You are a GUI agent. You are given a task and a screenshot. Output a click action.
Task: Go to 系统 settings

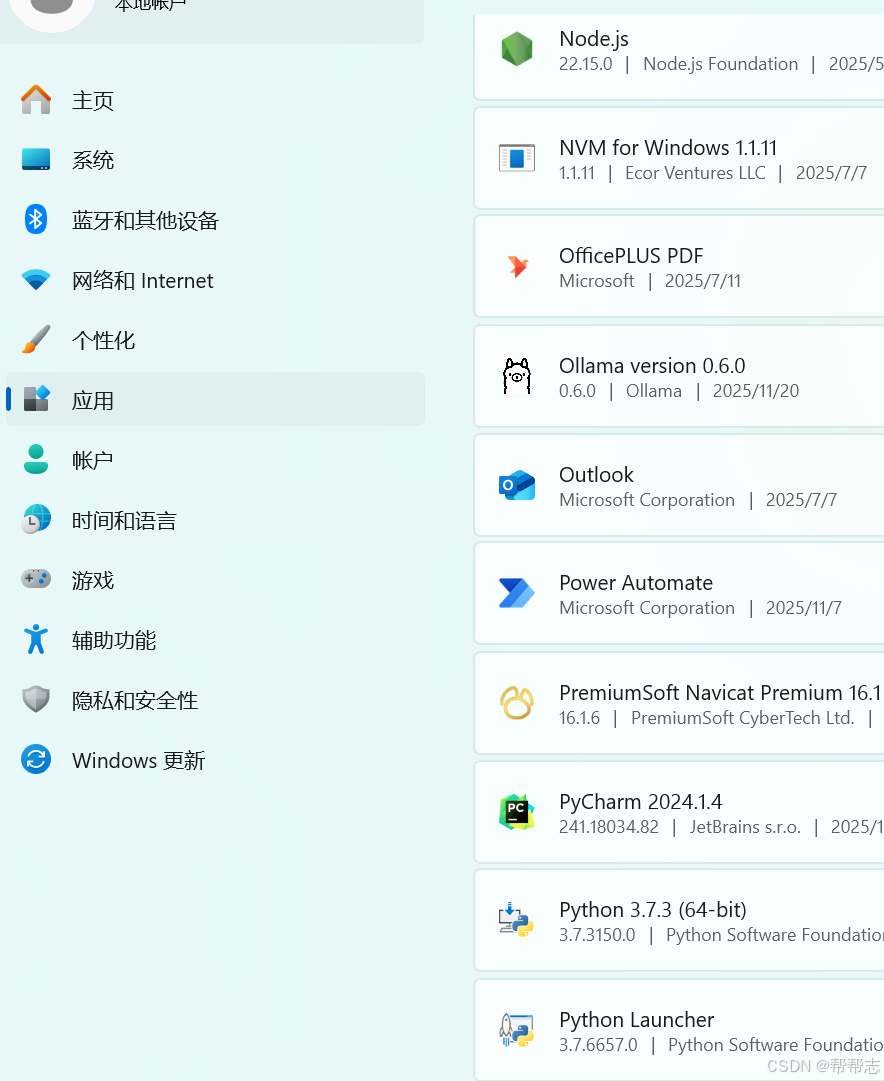(215, 159)
